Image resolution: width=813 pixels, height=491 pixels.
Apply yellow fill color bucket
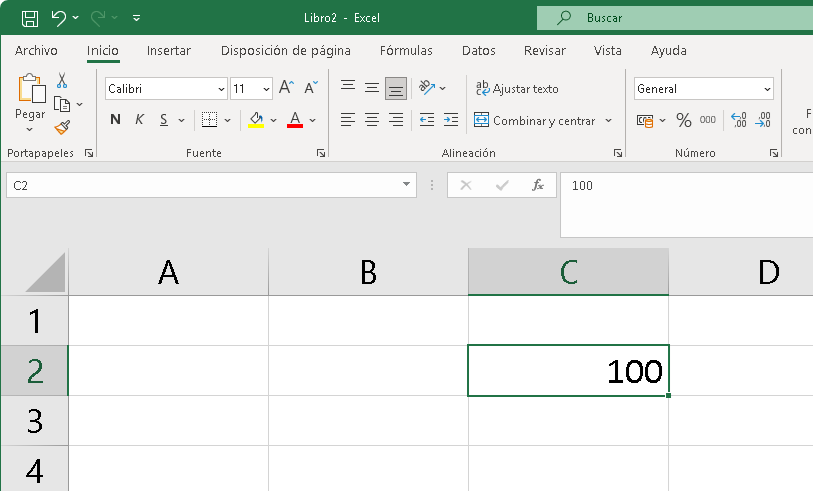[x=256, y=120]
